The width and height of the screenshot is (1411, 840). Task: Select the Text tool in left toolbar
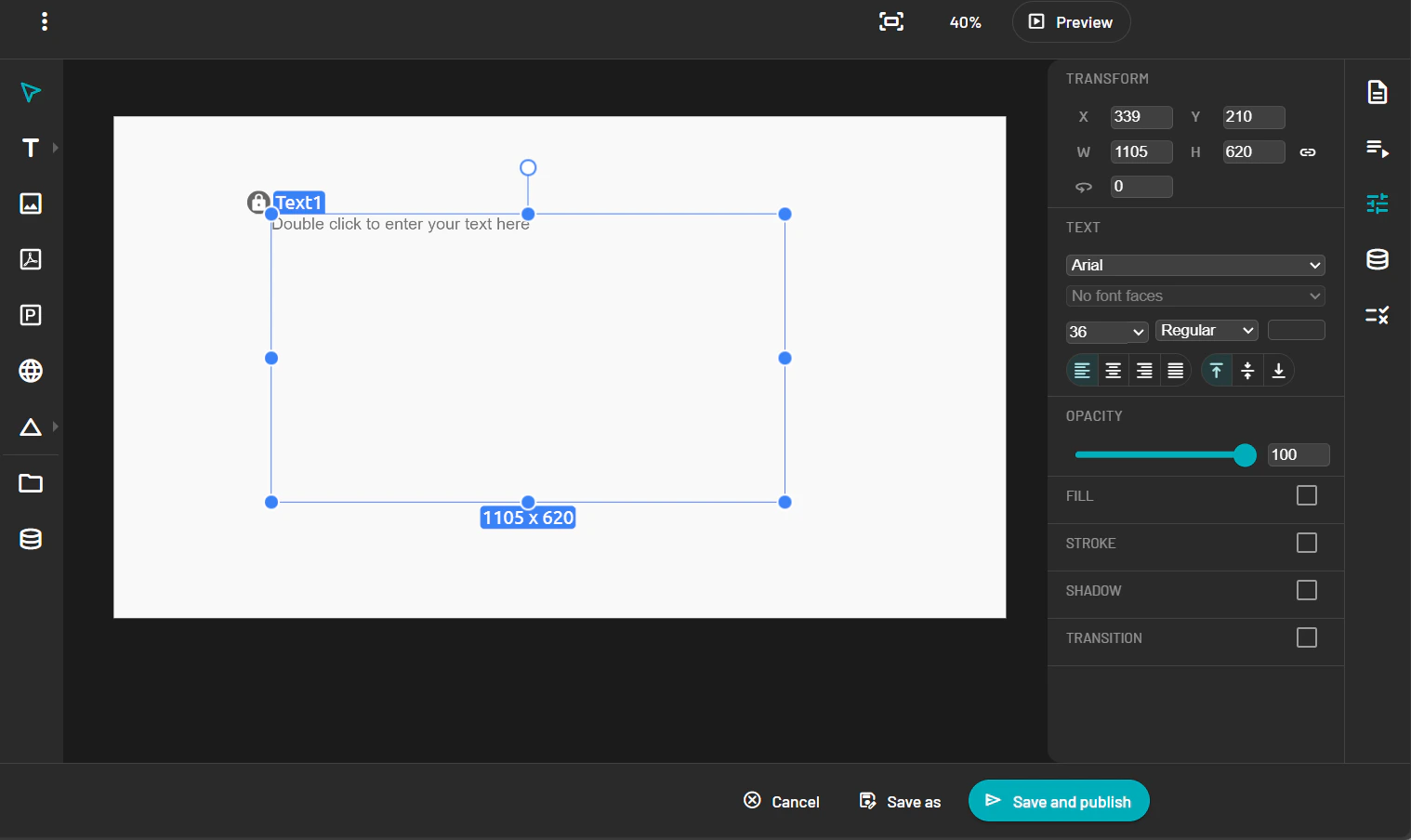pos(31,148)
